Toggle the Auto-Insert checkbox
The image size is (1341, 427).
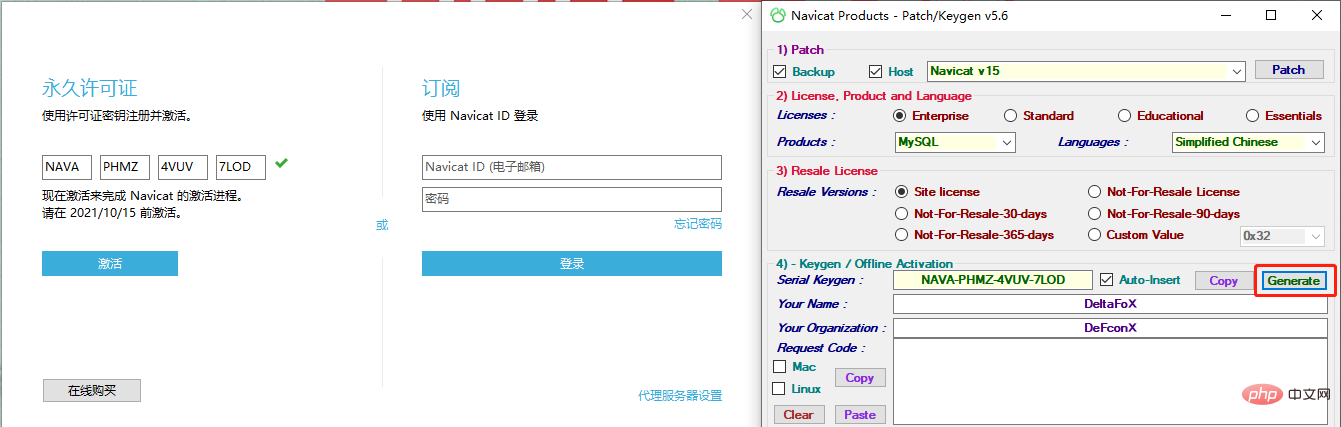coord(1106,280)
